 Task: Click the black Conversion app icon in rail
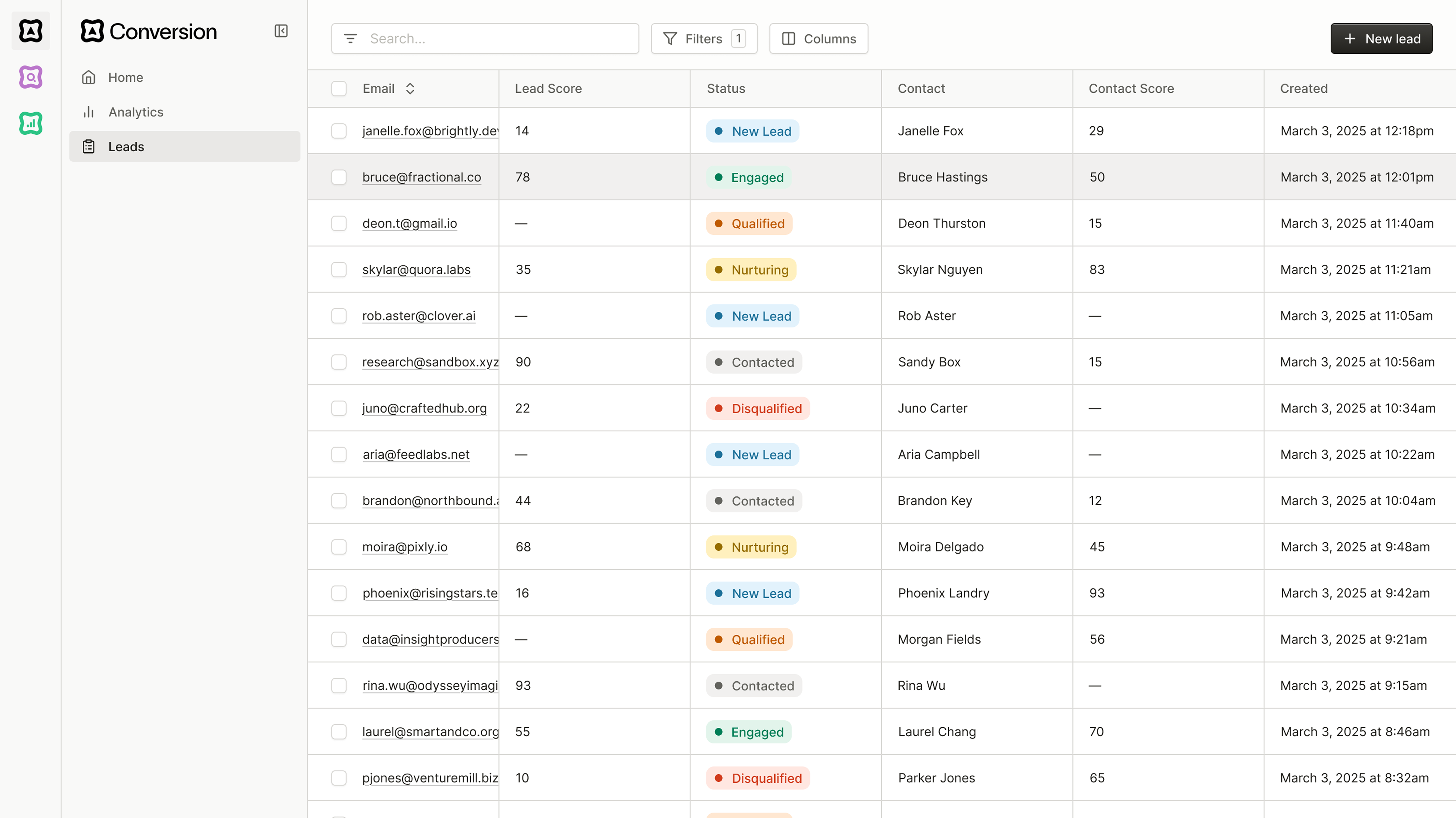click(x=30, y=31)
